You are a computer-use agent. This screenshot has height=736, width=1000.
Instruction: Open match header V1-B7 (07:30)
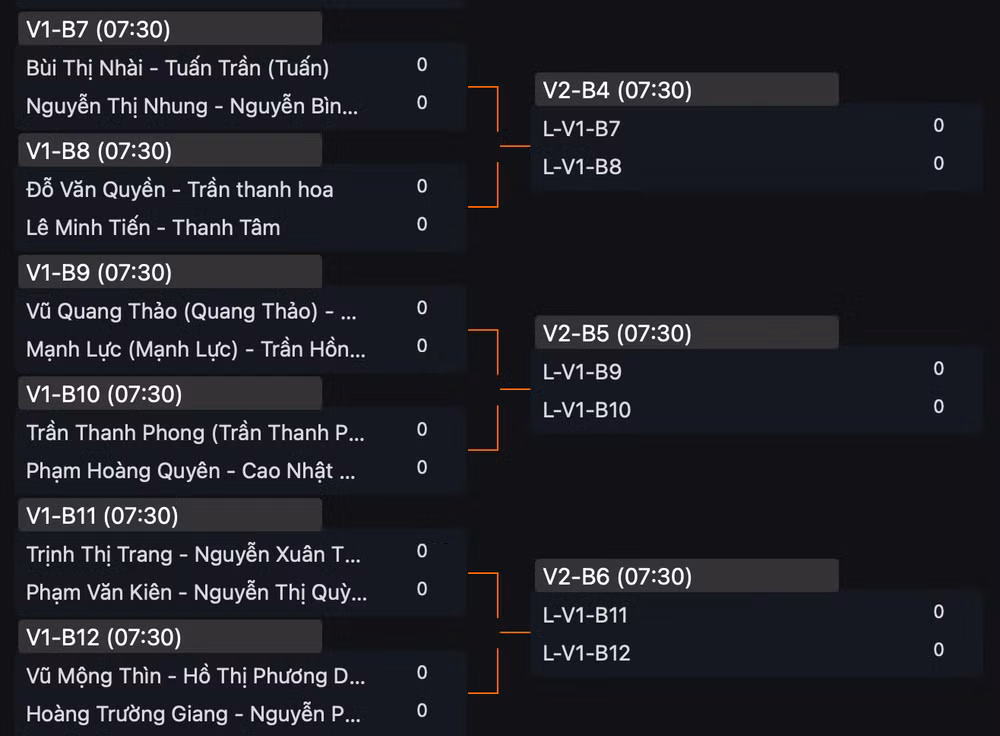coord(170,29)
